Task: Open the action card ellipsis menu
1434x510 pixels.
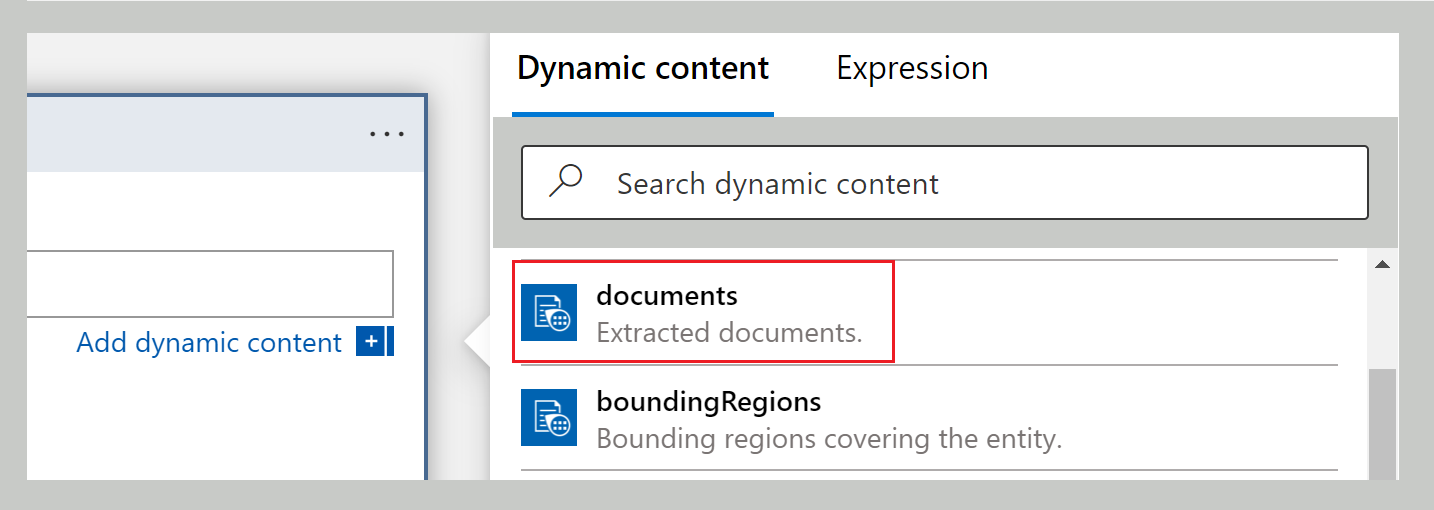Action: click(386, 134)
